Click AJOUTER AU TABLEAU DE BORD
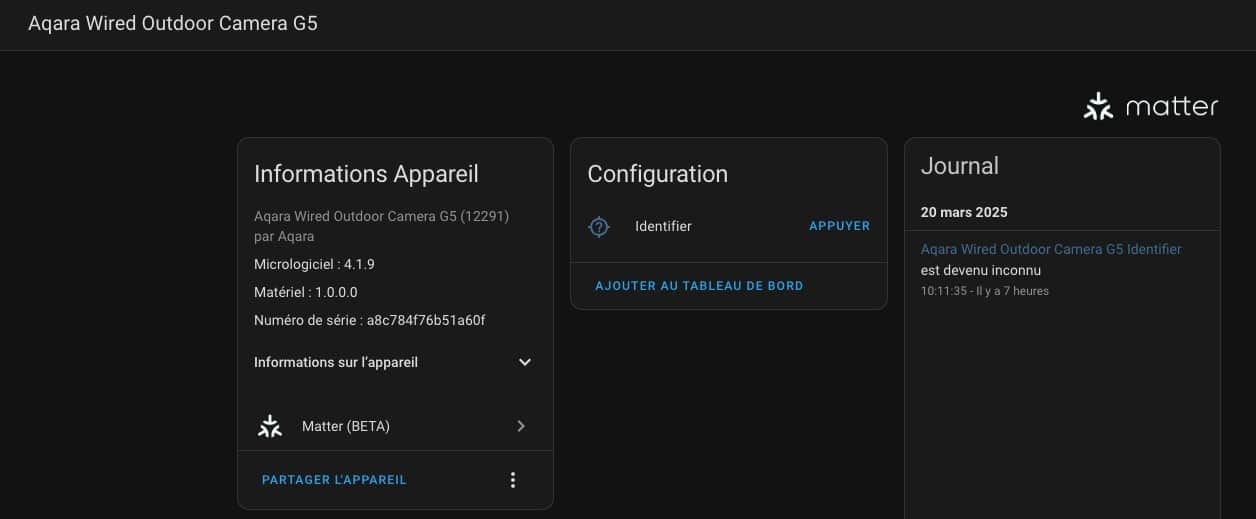 pyautogui.click(x=699, y=286)
